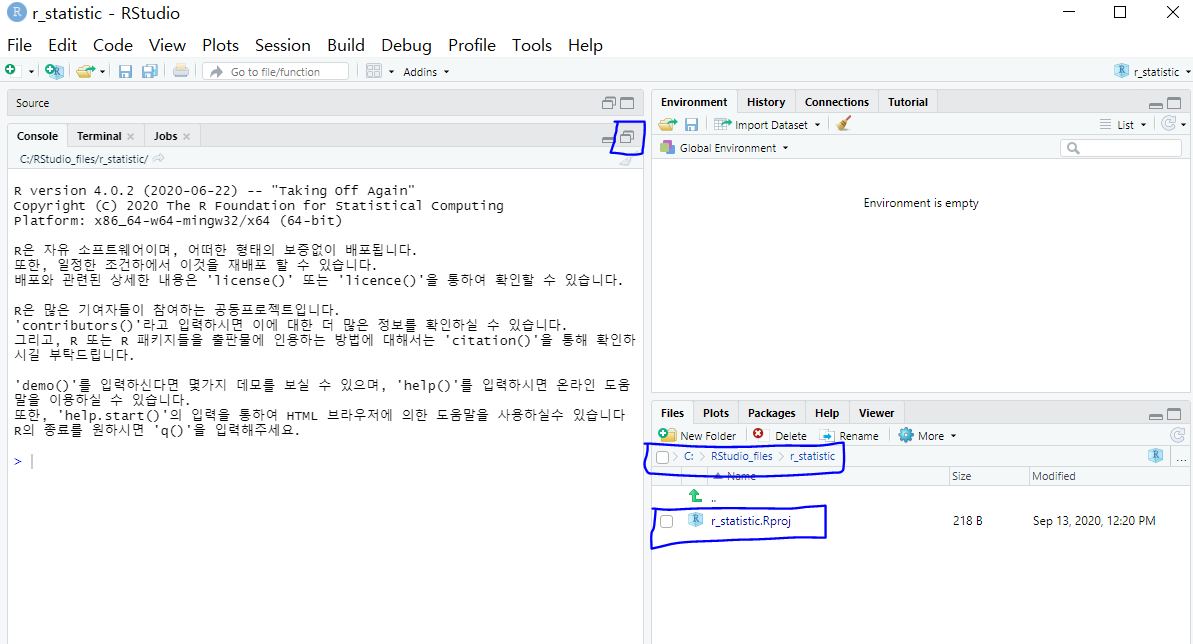Restore the Source pane

(609, 103)
